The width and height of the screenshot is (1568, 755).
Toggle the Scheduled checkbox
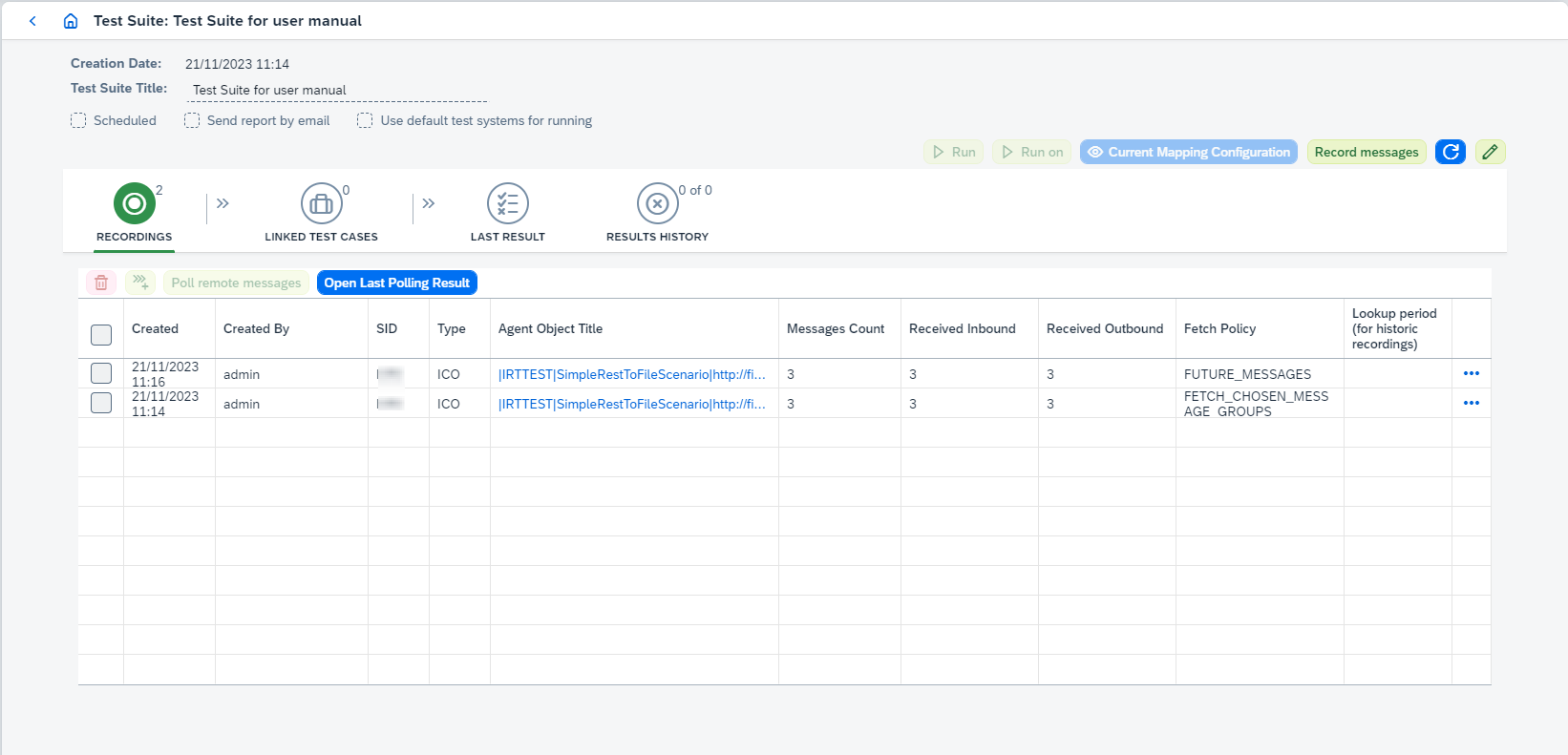click(78, 120)
